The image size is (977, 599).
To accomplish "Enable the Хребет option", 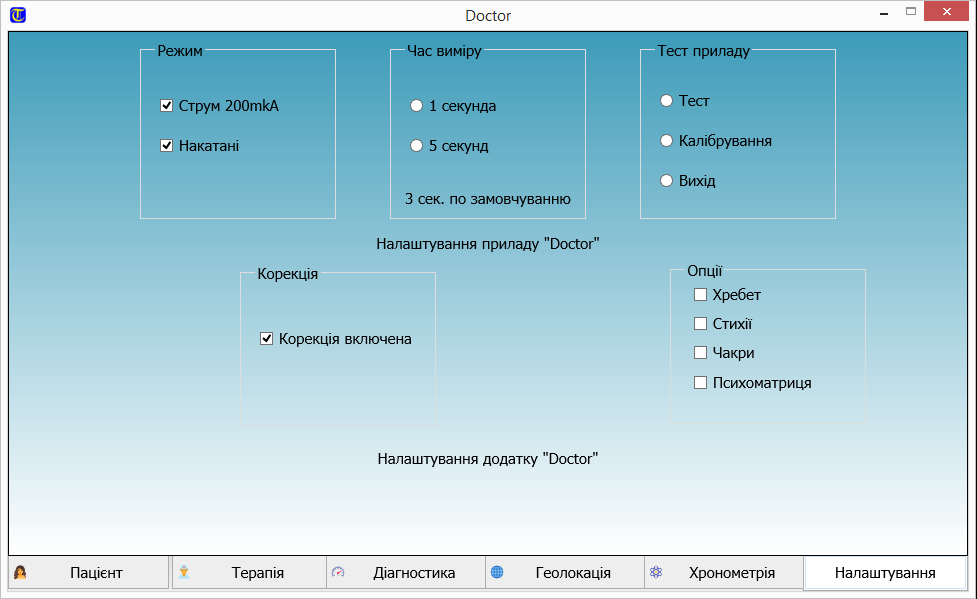I will click(x=701, y=295).
